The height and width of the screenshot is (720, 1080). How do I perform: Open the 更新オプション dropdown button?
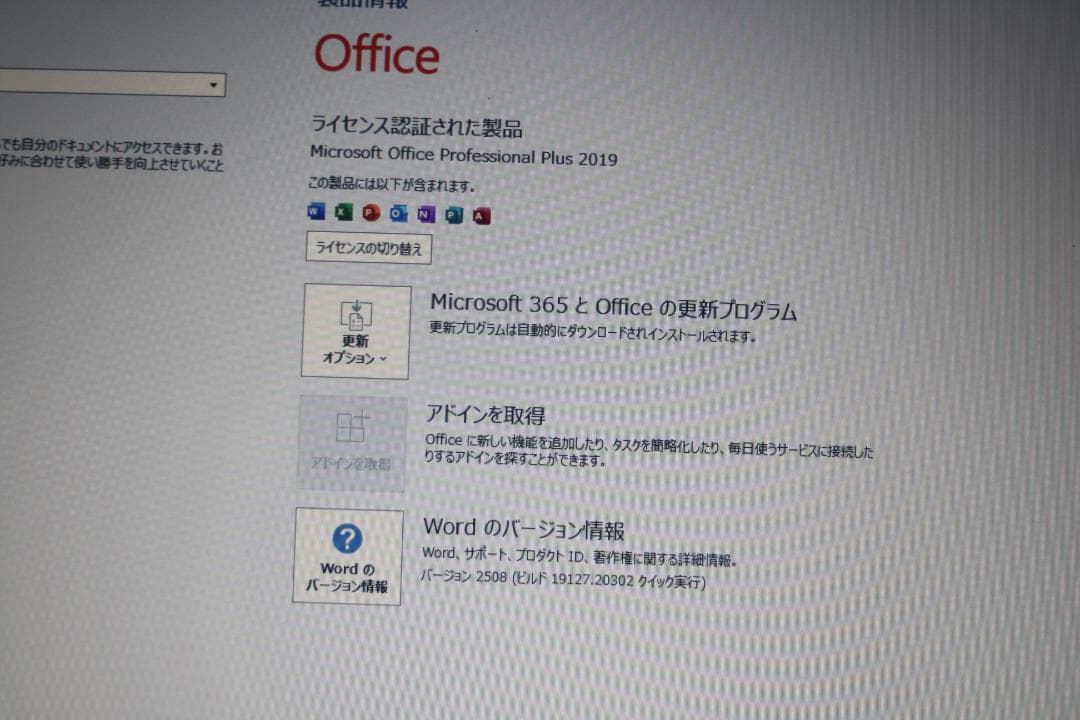(x=355, y=331)
